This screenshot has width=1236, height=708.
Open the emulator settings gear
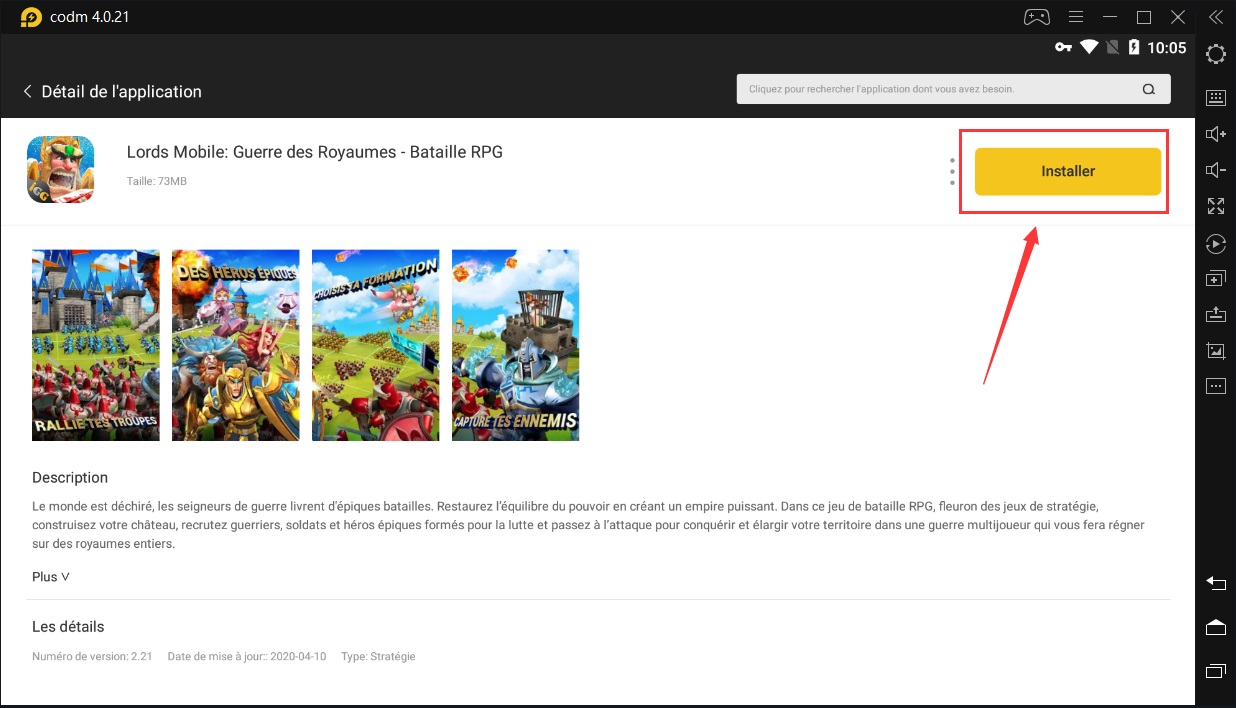[1215, 55]
